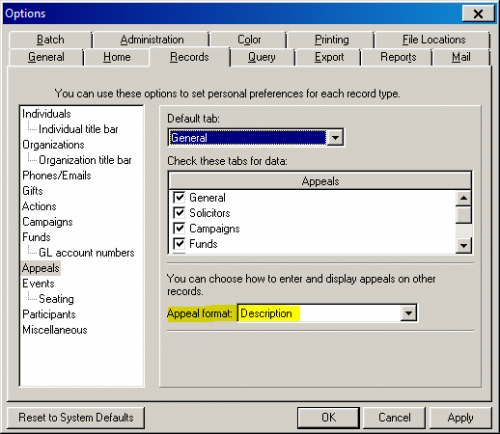Pick Miscellaneous in record list

tap(55, 330)
